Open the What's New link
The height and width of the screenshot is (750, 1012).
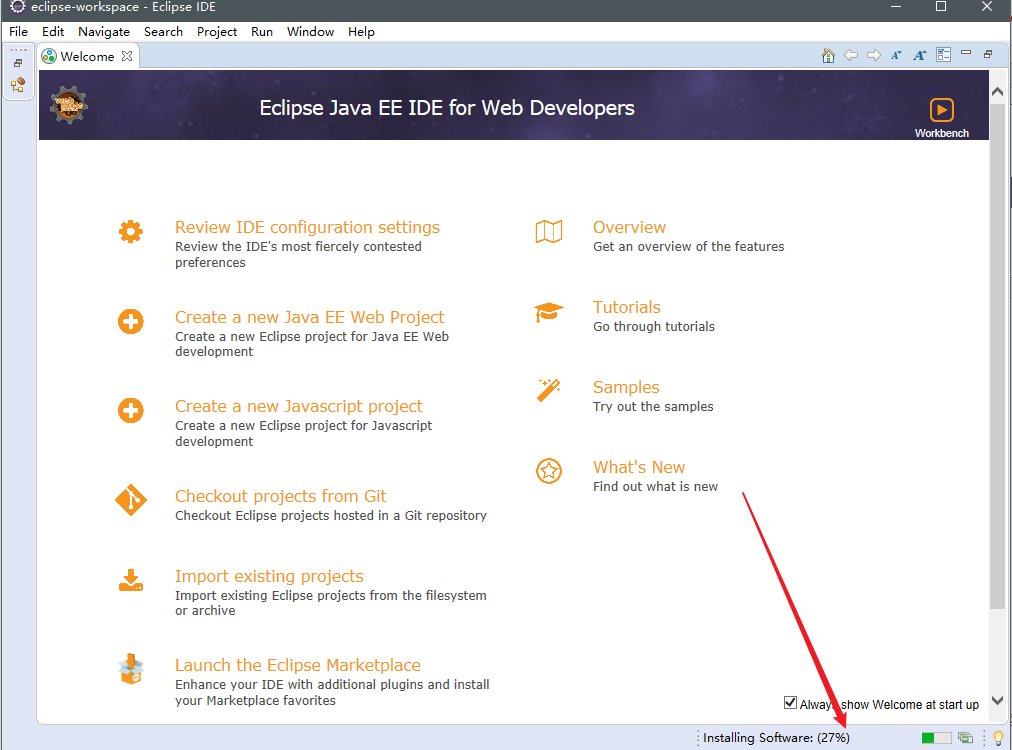(639, 467)
